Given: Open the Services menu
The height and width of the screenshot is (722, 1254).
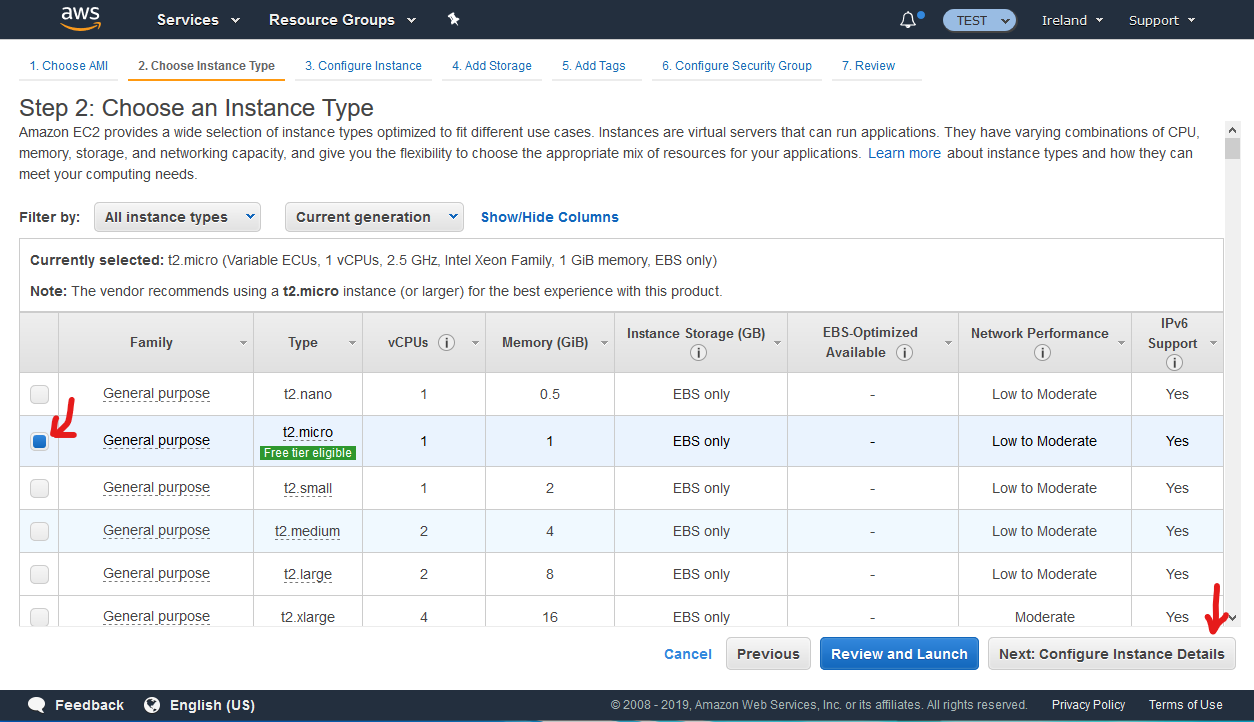Looking at the screenshot, I should click(x=198, y=20).
